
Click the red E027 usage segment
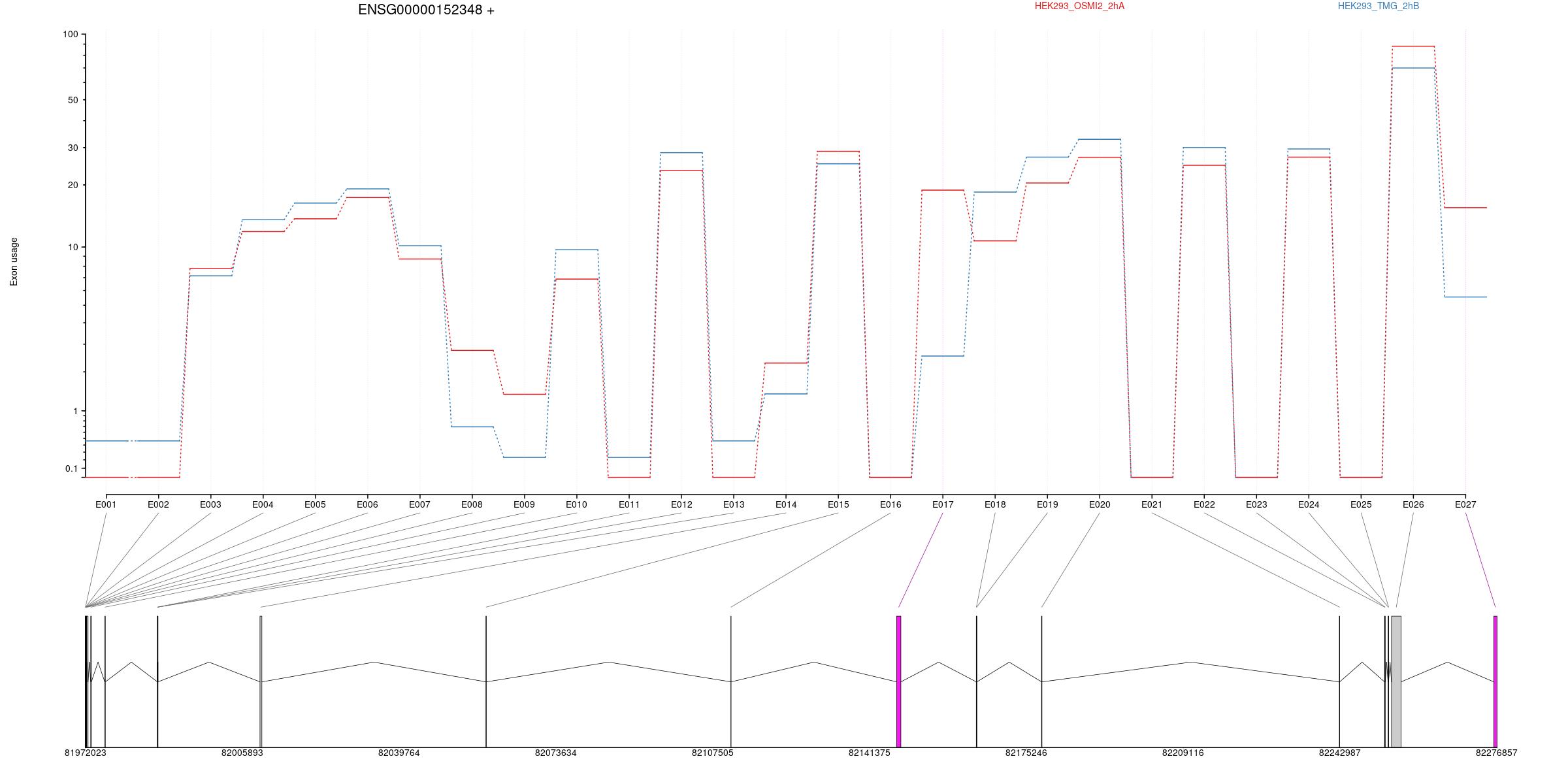[1465, 208]
